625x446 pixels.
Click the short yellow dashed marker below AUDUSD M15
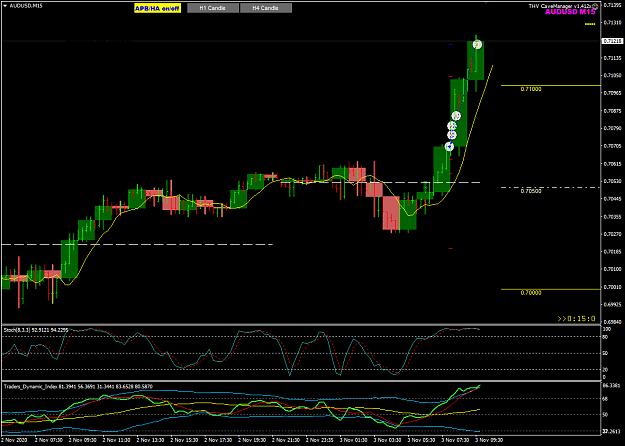[590, 24]
